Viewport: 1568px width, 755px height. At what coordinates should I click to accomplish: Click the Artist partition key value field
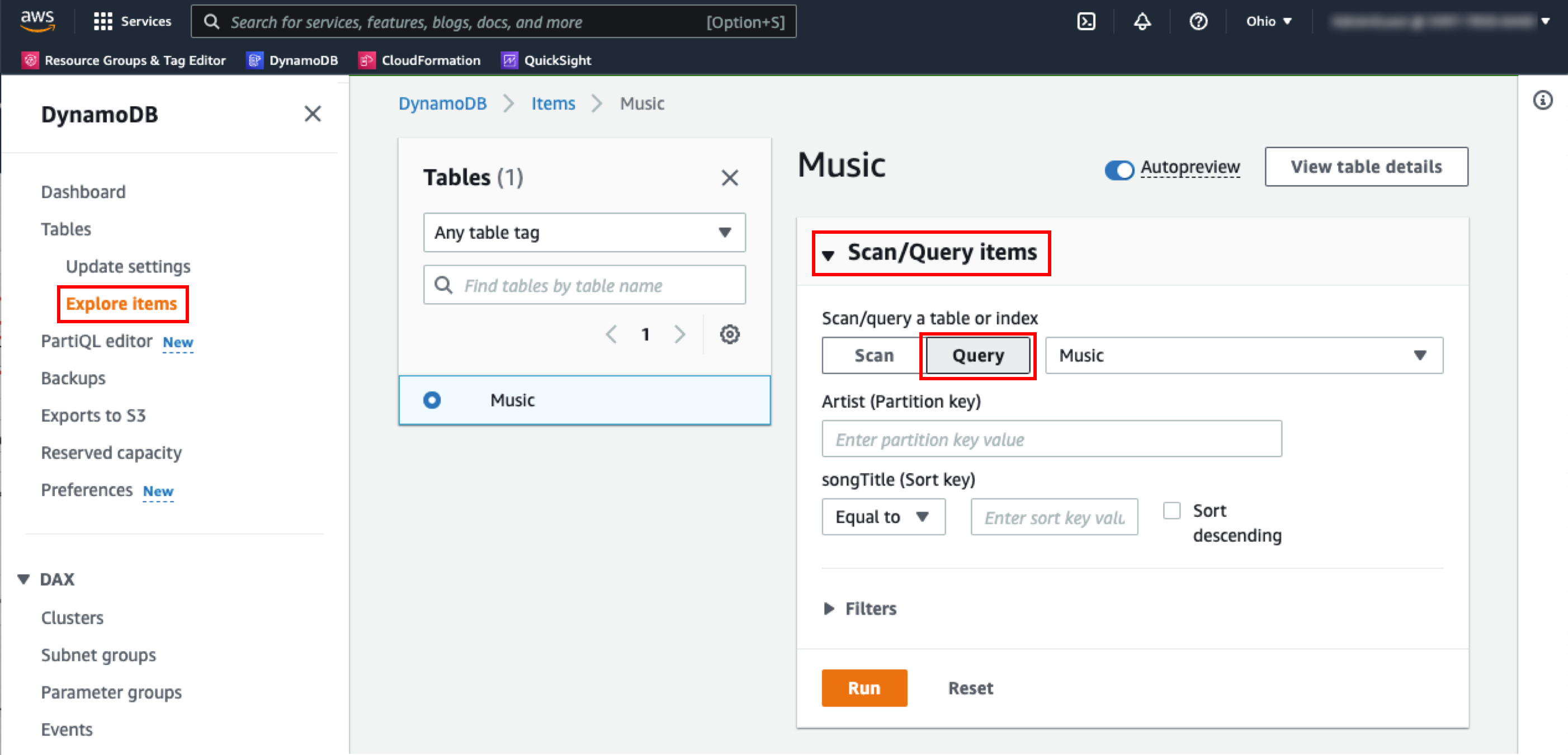coord(1051,439)
